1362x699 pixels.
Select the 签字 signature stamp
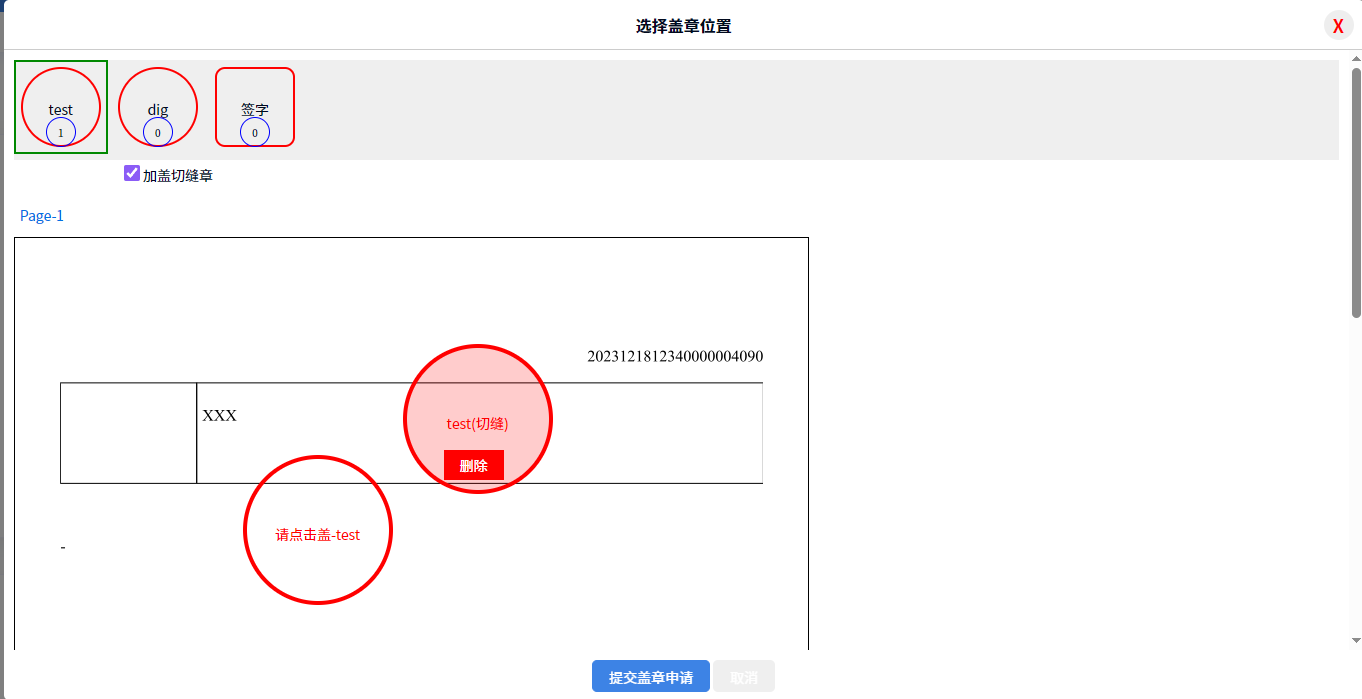[x=255, y=107]
